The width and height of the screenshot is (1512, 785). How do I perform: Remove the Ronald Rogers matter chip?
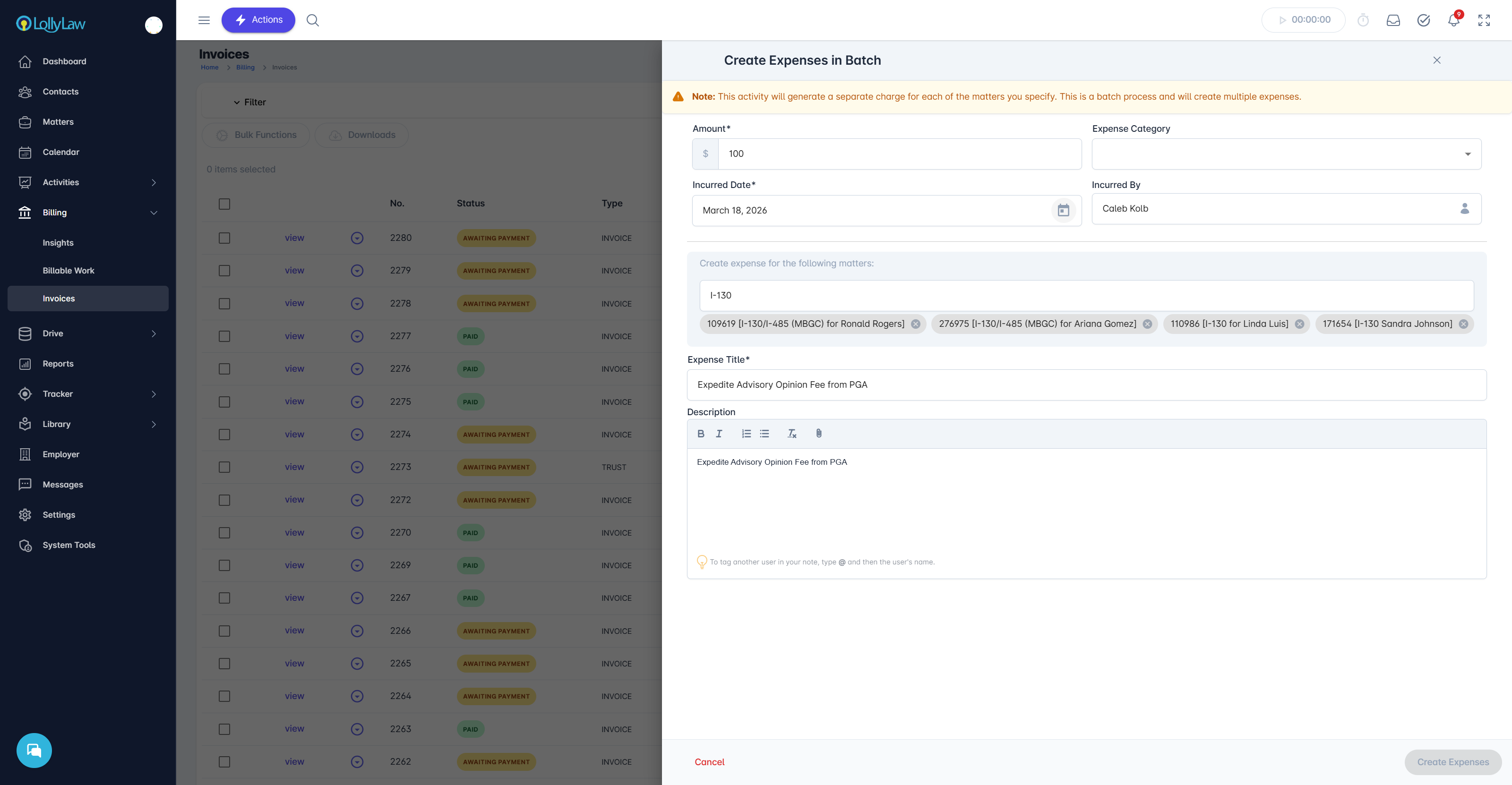click(x=915, y=324)
